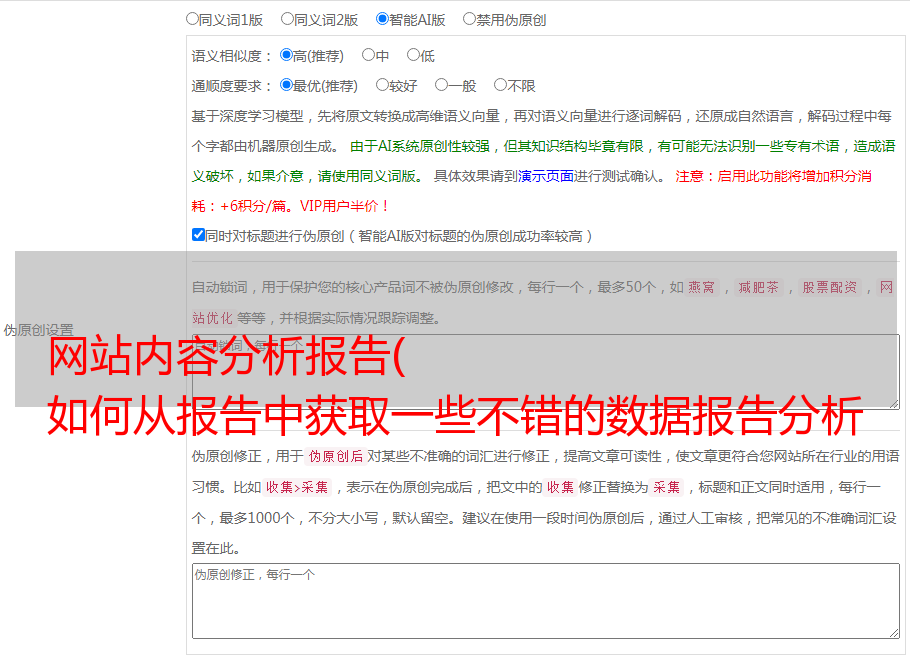The height and width of the screenshot is (658, 911).
Task: Set 语义相似度 to 高(推荐)
Action: point(286,55)
